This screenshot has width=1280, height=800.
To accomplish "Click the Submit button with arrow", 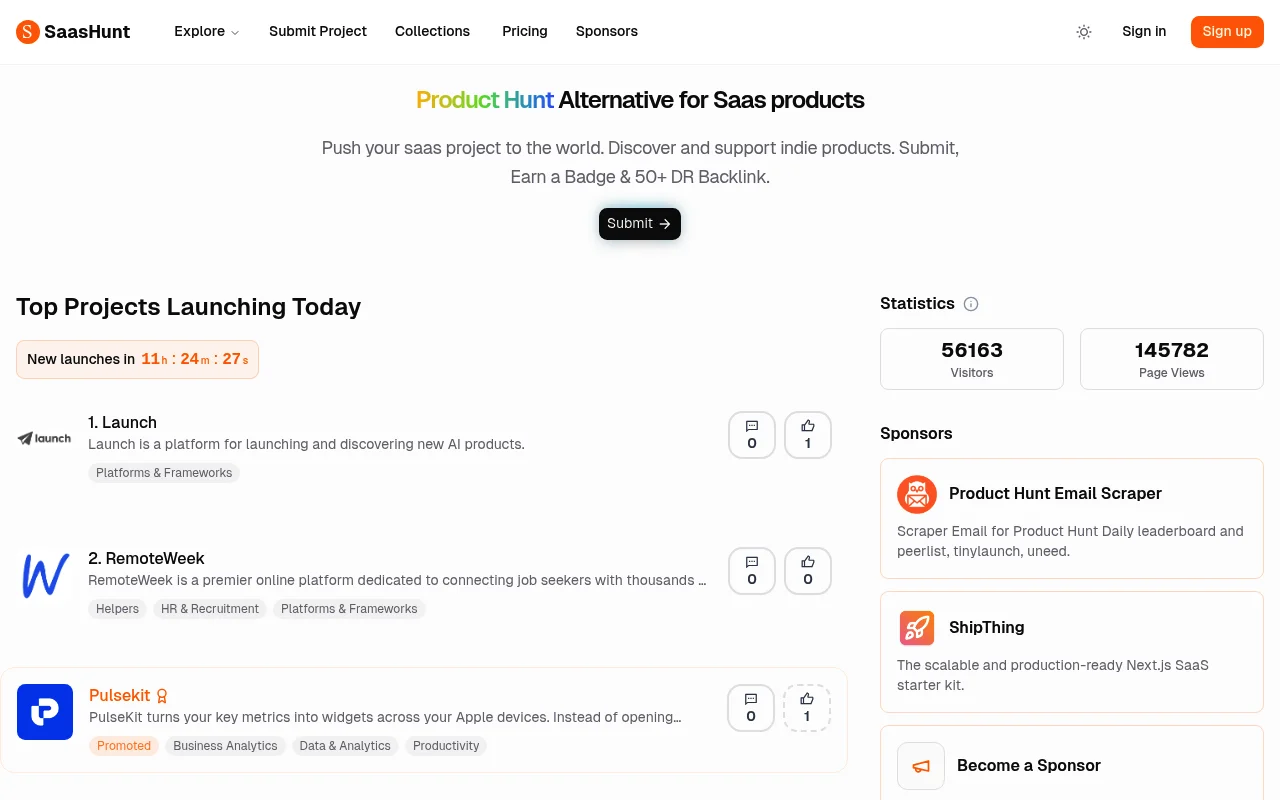I will coord(639,223).
